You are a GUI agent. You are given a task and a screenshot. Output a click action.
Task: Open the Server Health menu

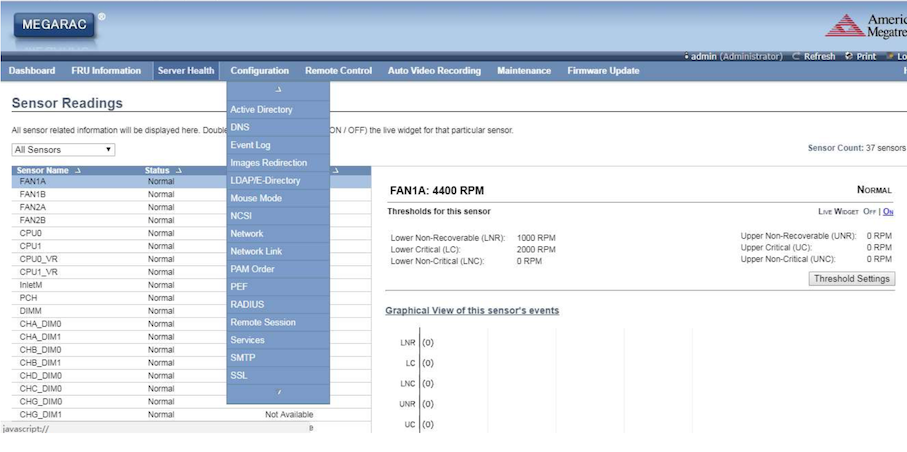pos(185,71)
